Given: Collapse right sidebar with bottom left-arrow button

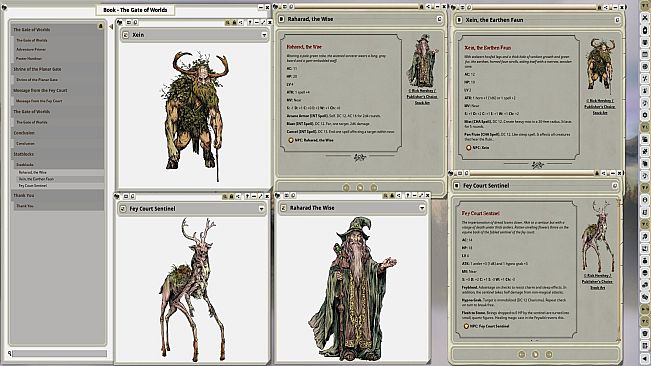Looking at the screenshot, I should click(645, 358).
